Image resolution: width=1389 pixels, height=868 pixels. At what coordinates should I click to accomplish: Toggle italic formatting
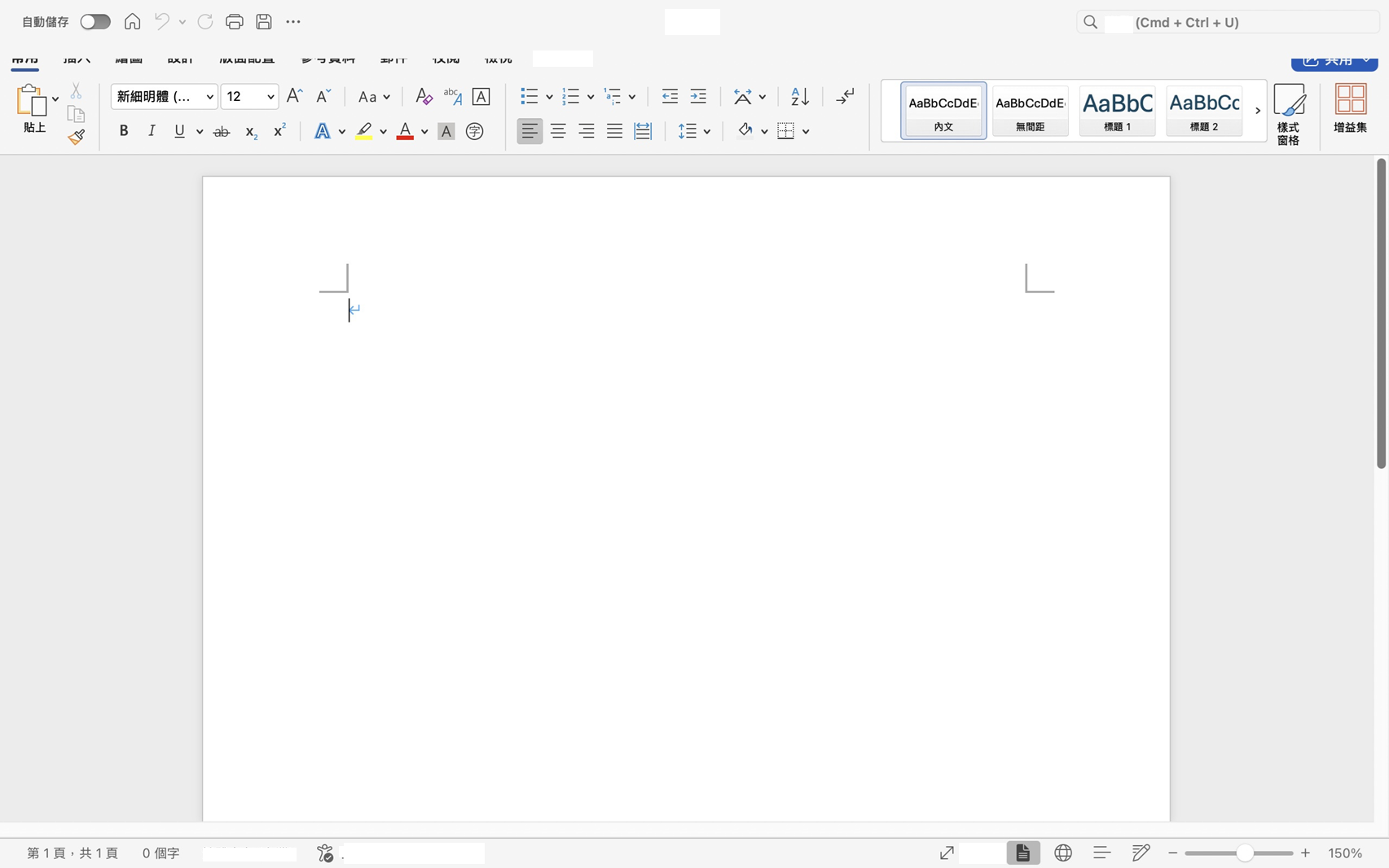pyautogui.click(x=152, y=131)
